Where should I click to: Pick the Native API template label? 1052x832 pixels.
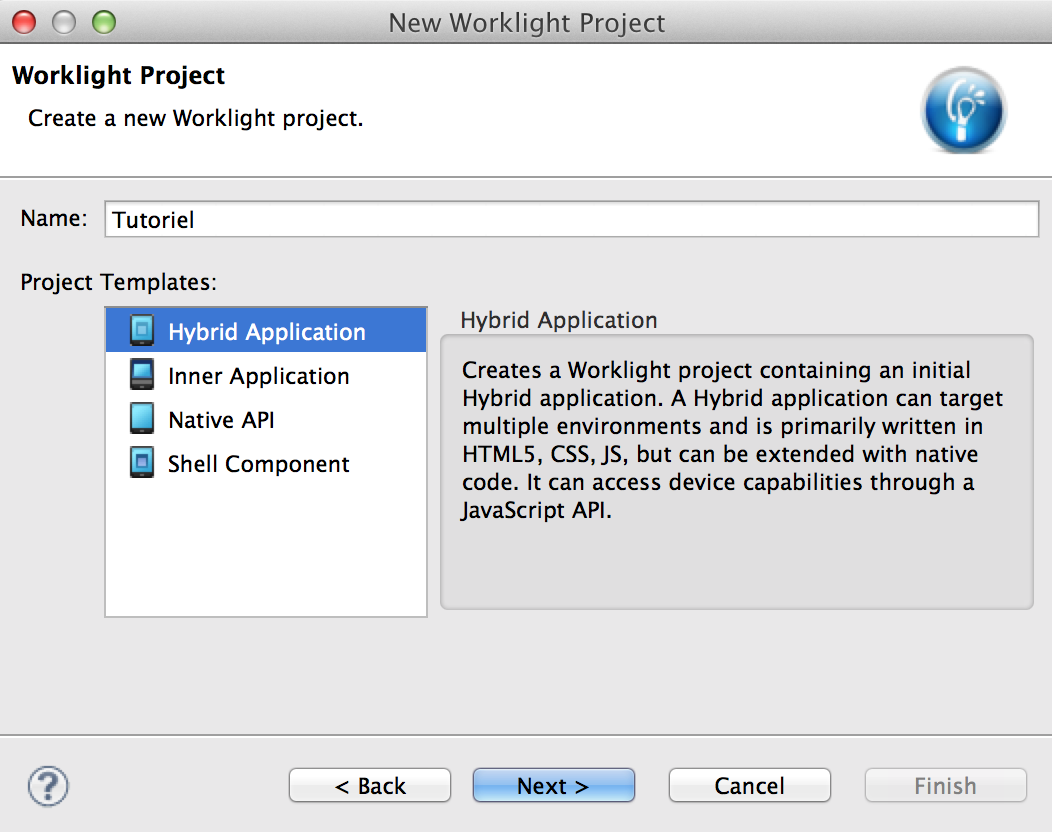pos(221,420)
